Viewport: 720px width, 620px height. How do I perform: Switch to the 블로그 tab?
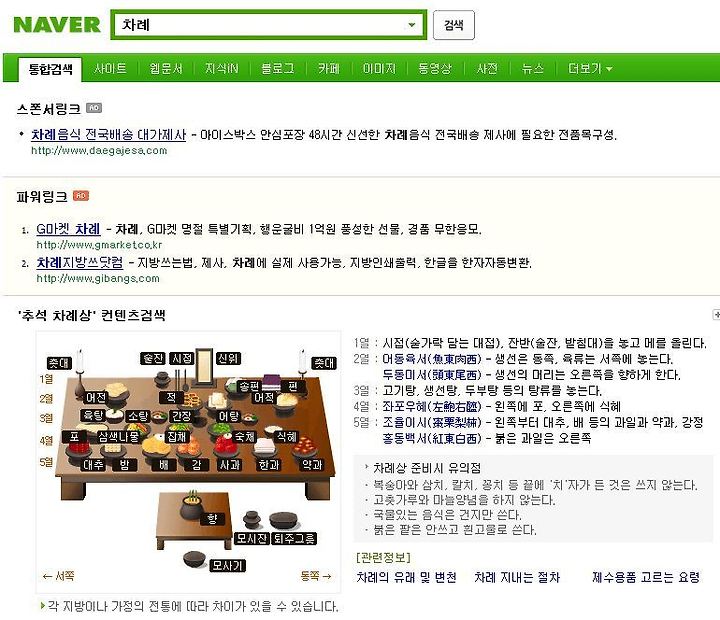click(277, 68)
